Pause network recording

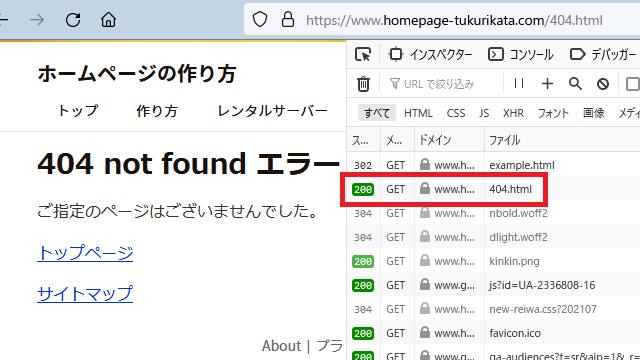(x=519, y=84)
